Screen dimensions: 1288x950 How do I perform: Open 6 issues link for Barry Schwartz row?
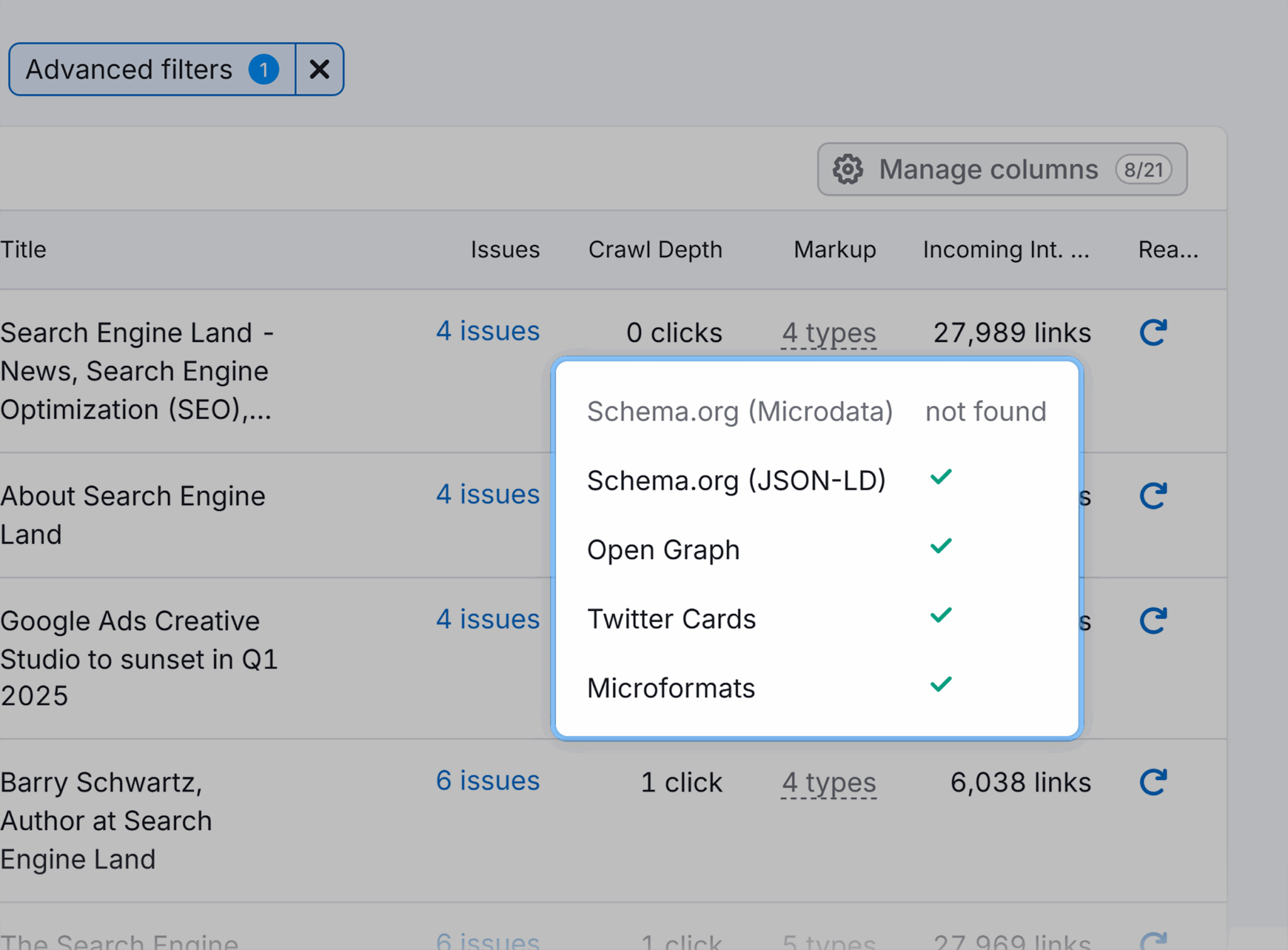(487, 781)
